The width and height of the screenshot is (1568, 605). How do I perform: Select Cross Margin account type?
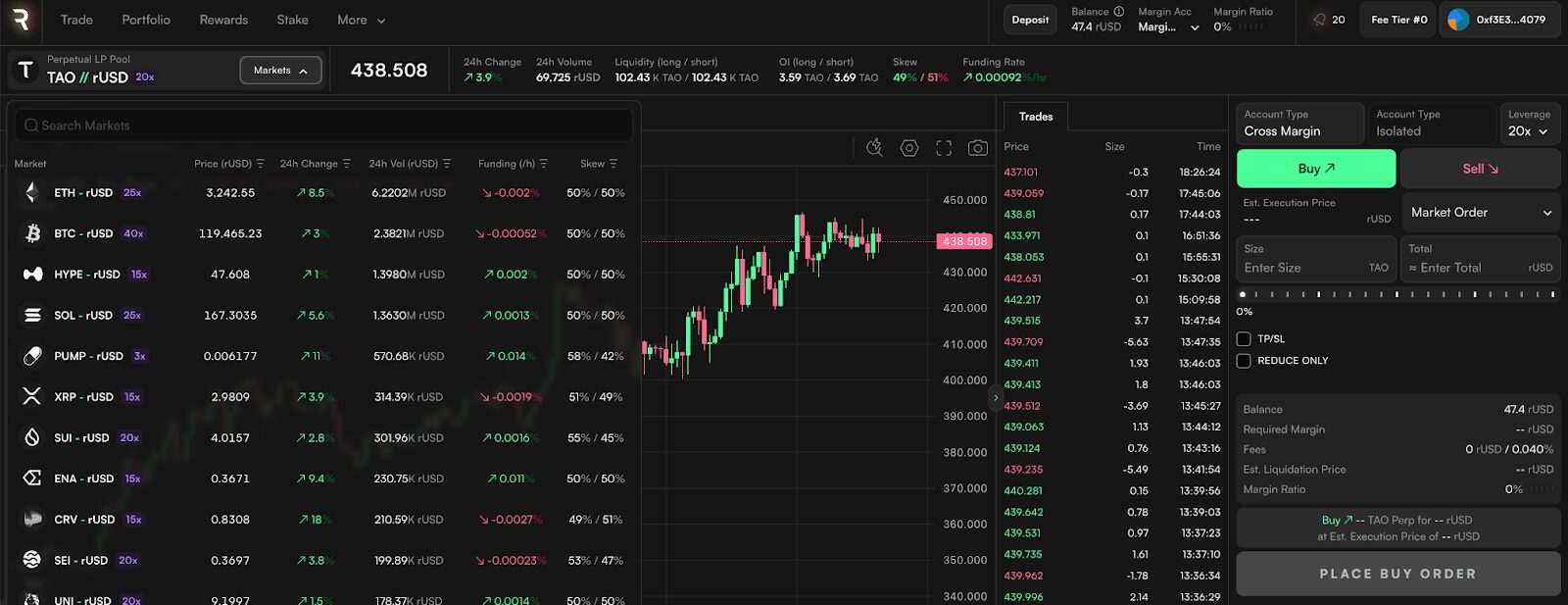1300,124
